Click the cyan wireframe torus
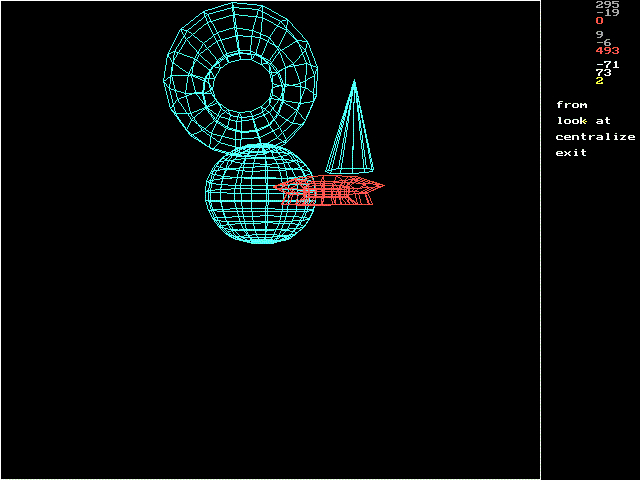This screenshot has height=480, width=640. click(x=241, y=78)
